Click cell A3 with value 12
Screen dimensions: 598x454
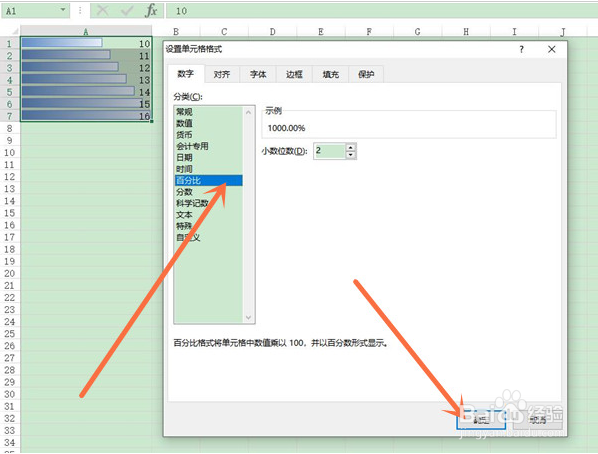tap(86, 68)
